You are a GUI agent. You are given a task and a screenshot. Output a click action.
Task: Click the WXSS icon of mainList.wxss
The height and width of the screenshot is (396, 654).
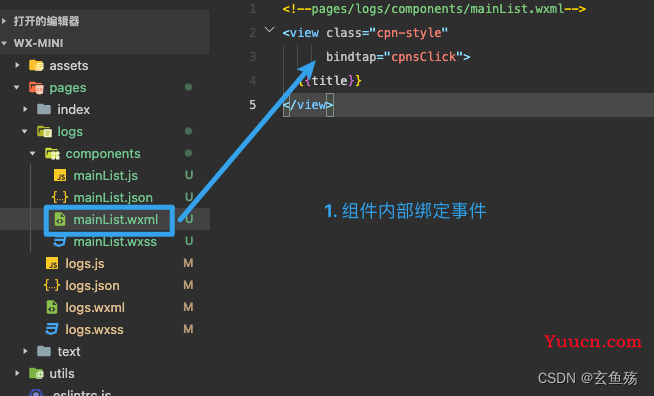60,242
